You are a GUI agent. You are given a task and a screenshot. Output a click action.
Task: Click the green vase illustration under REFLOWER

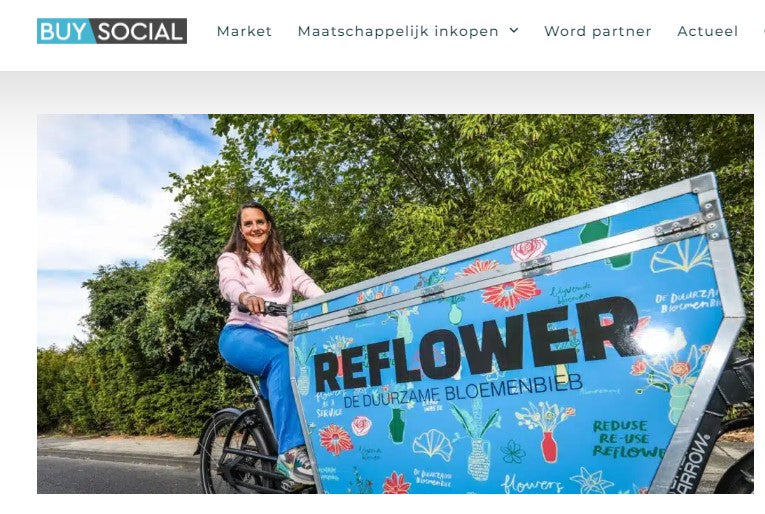click(397, 426)
